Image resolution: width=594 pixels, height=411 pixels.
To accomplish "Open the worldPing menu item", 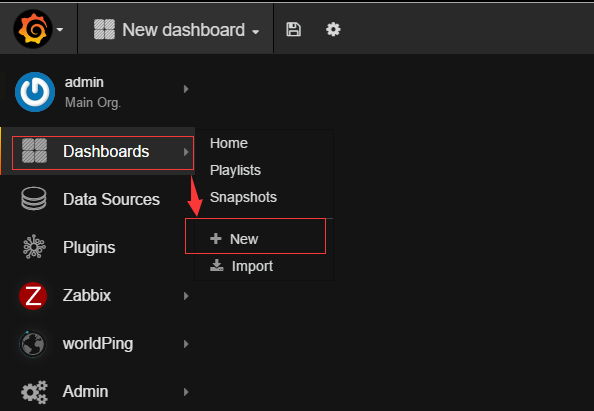I will (x=98, y=344).
